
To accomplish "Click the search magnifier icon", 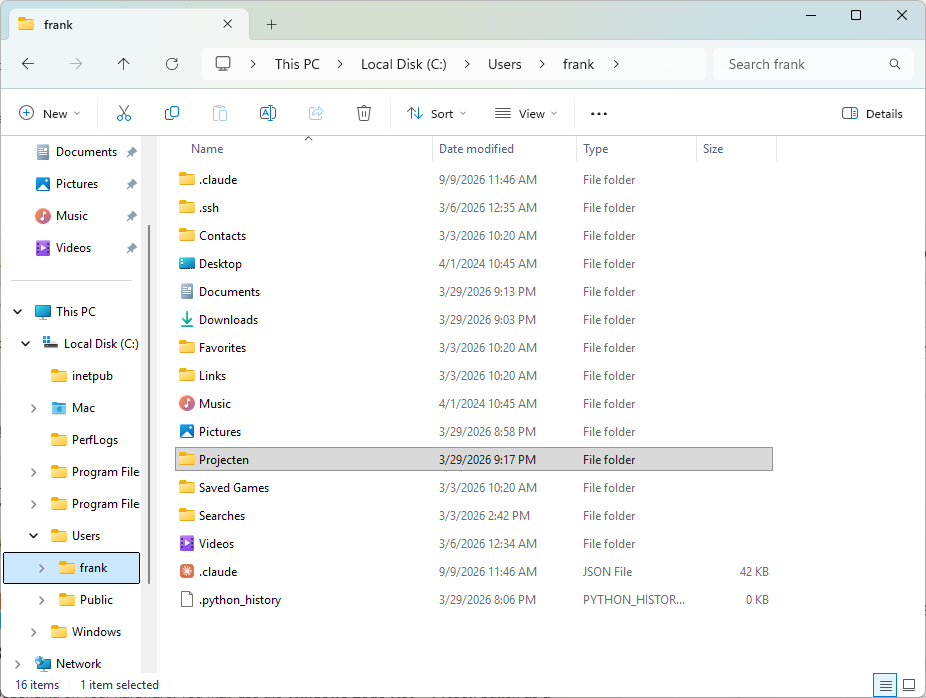I will coord(895,64).
